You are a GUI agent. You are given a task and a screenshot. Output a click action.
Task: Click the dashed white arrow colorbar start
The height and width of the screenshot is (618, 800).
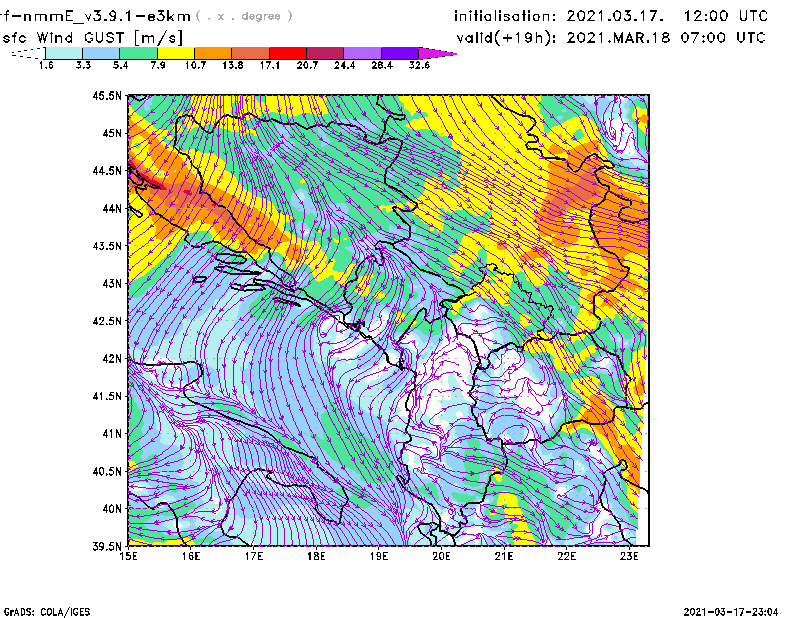pyautogui.click(x=28, y=53)
